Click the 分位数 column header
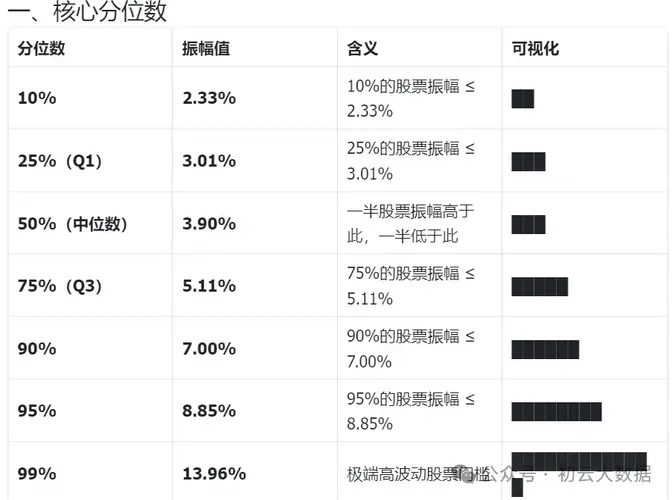672x500 pixels. (x=41, y=48)
